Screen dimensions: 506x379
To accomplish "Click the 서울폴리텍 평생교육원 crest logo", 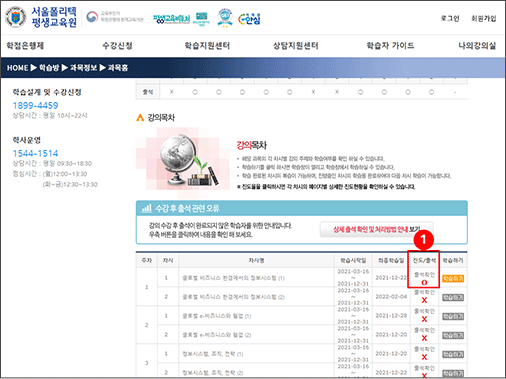I will [x=15, y=17].
